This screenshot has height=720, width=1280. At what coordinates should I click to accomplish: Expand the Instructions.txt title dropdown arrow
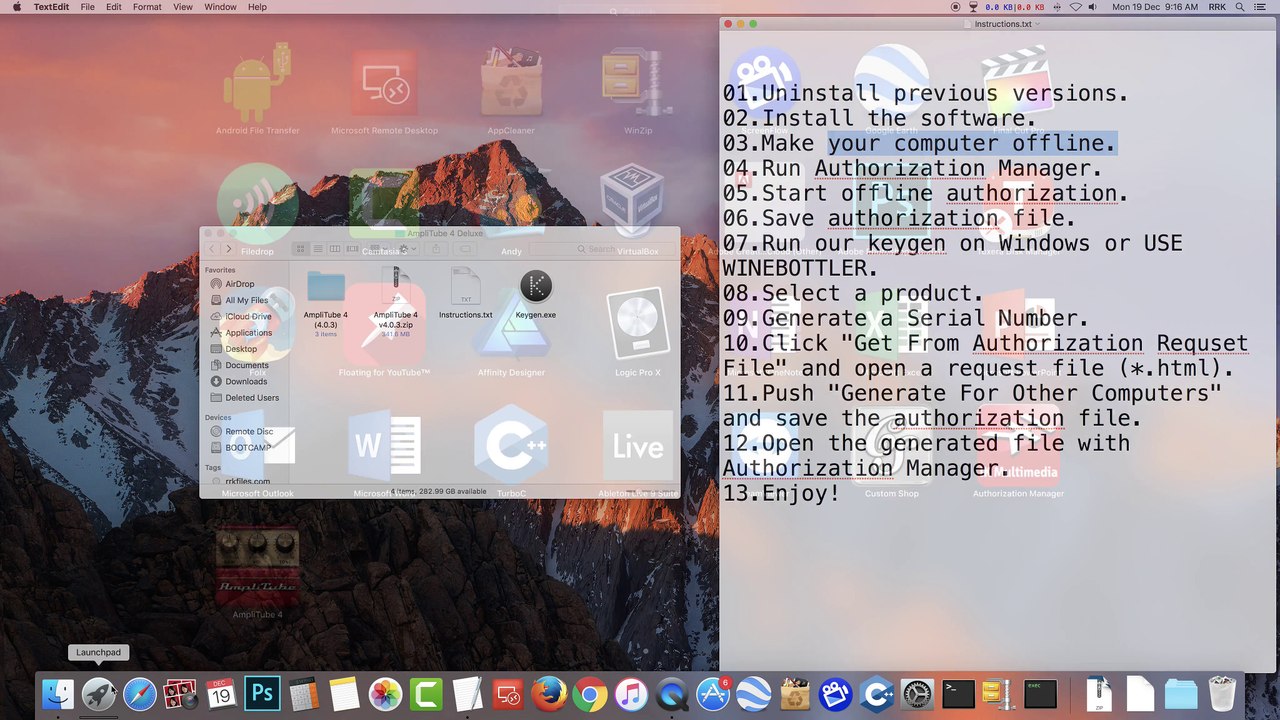click(1038, 24)
